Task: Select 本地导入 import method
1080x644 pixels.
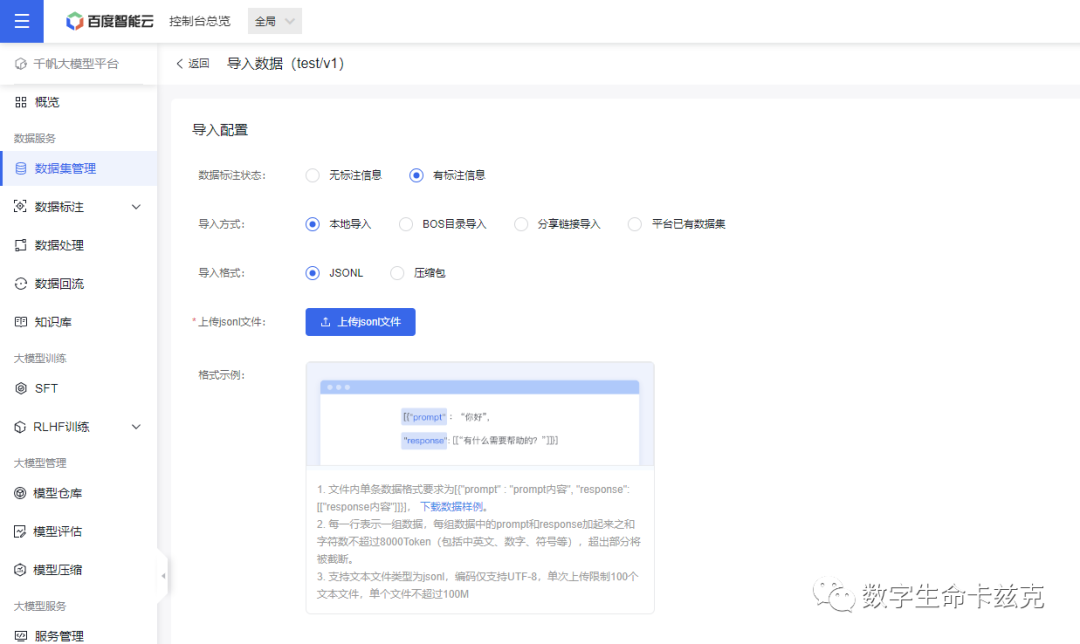Action: click(313, 225)
